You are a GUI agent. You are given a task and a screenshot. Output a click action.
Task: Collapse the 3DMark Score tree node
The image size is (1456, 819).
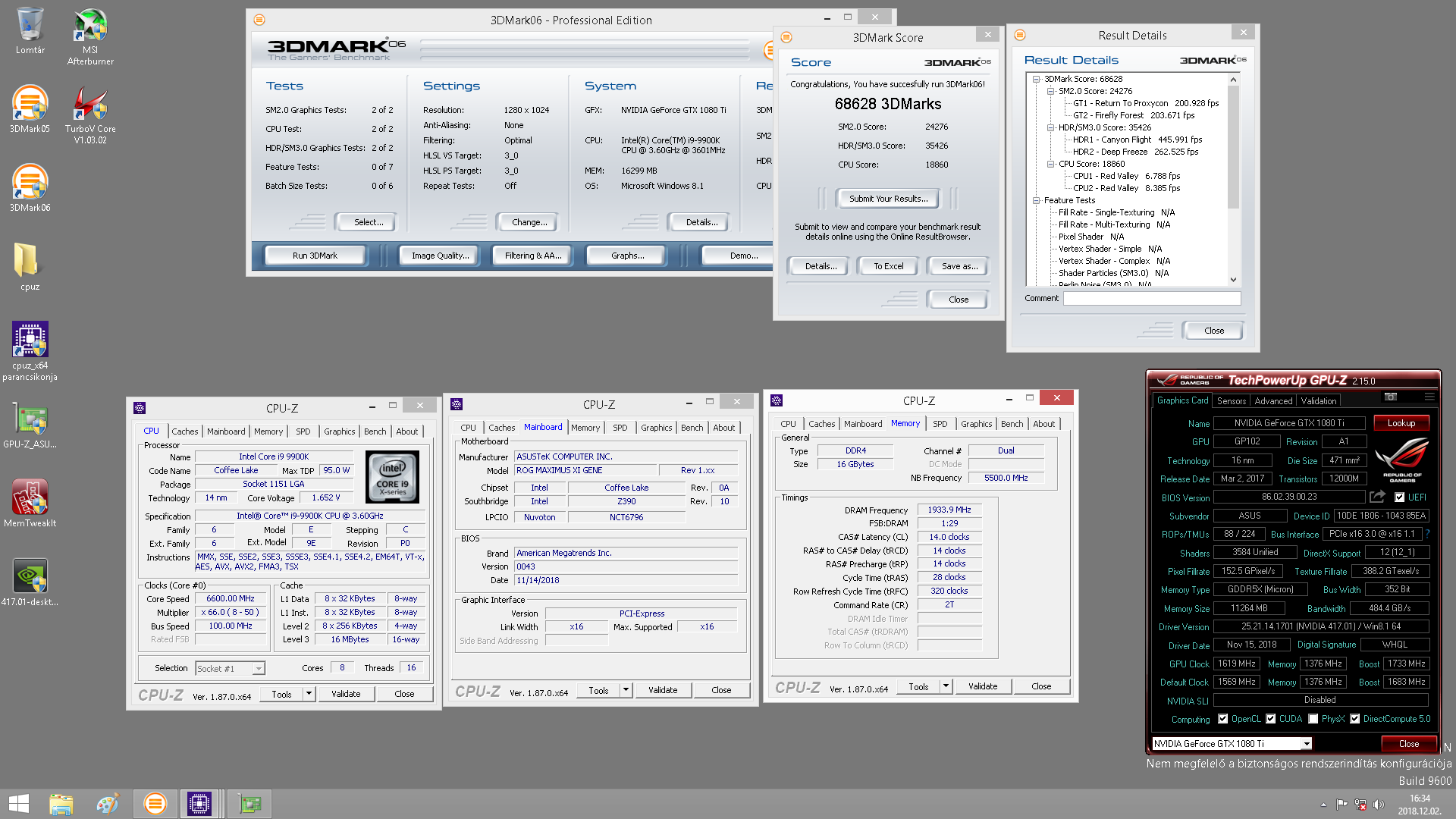point(1037,79)
